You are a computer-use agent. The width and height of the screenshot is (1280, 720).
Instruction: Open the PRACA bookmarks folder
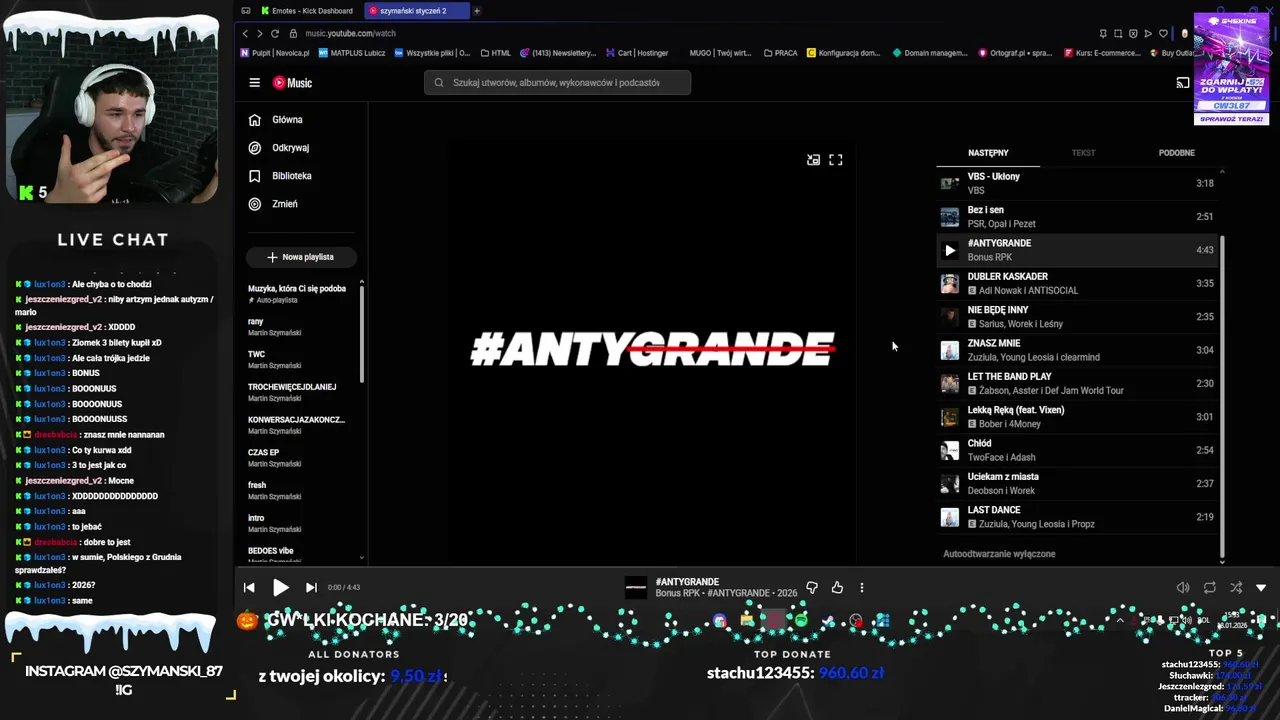point(780,53)
